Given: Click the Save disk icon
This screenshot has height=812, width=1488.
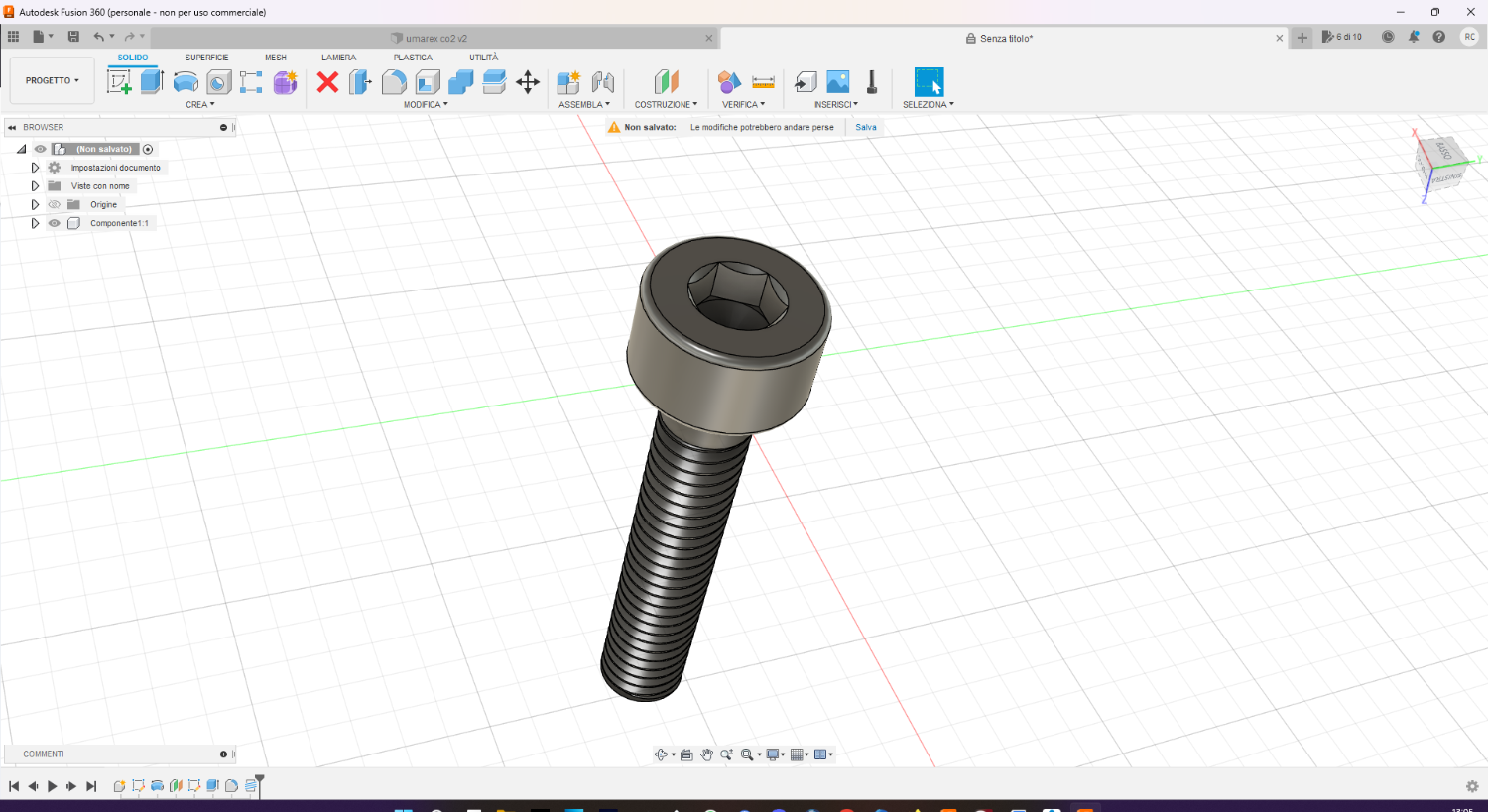Looking at the screenshot, I should (73, 37).
